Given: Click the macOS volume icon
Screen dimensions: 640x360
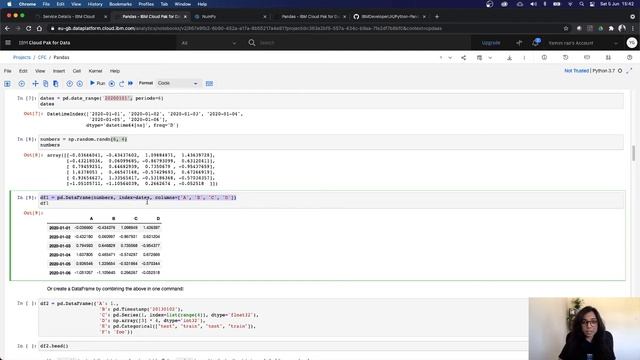Looking at the screenshot, I should [x=533, y=4].
